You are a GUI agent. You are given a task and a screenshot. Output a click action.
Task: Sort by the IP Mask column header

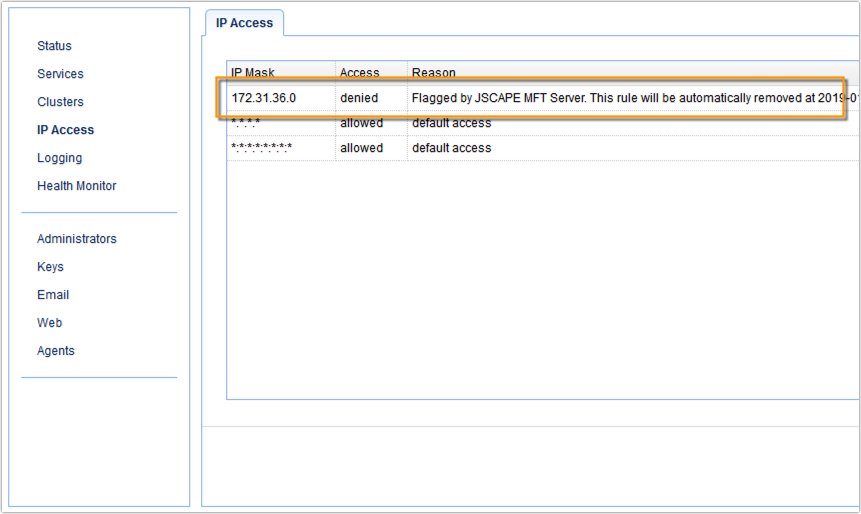point(253,73)
